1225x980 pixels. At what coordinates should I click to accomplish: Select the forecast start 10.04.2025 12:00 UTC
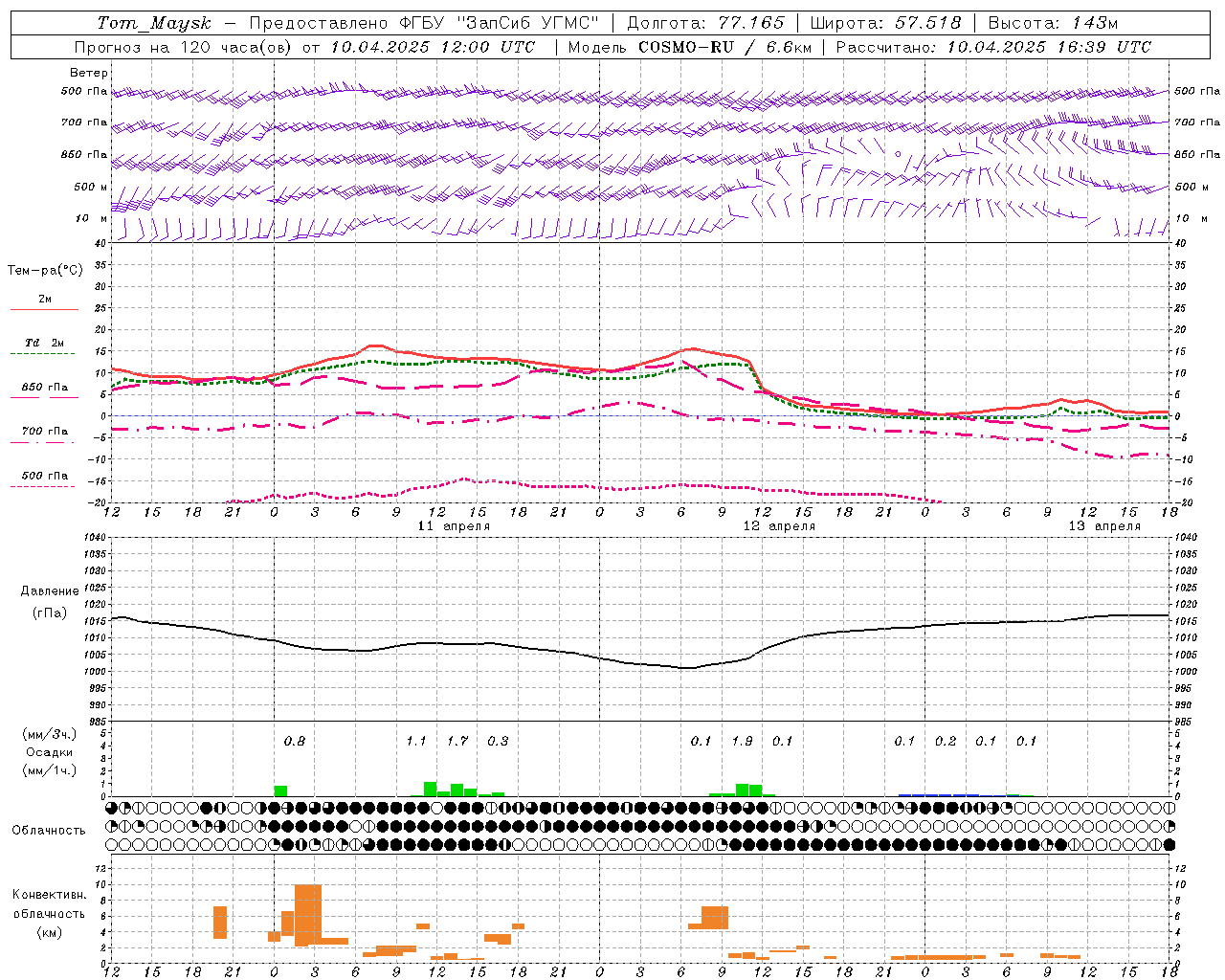coord(433,47)
